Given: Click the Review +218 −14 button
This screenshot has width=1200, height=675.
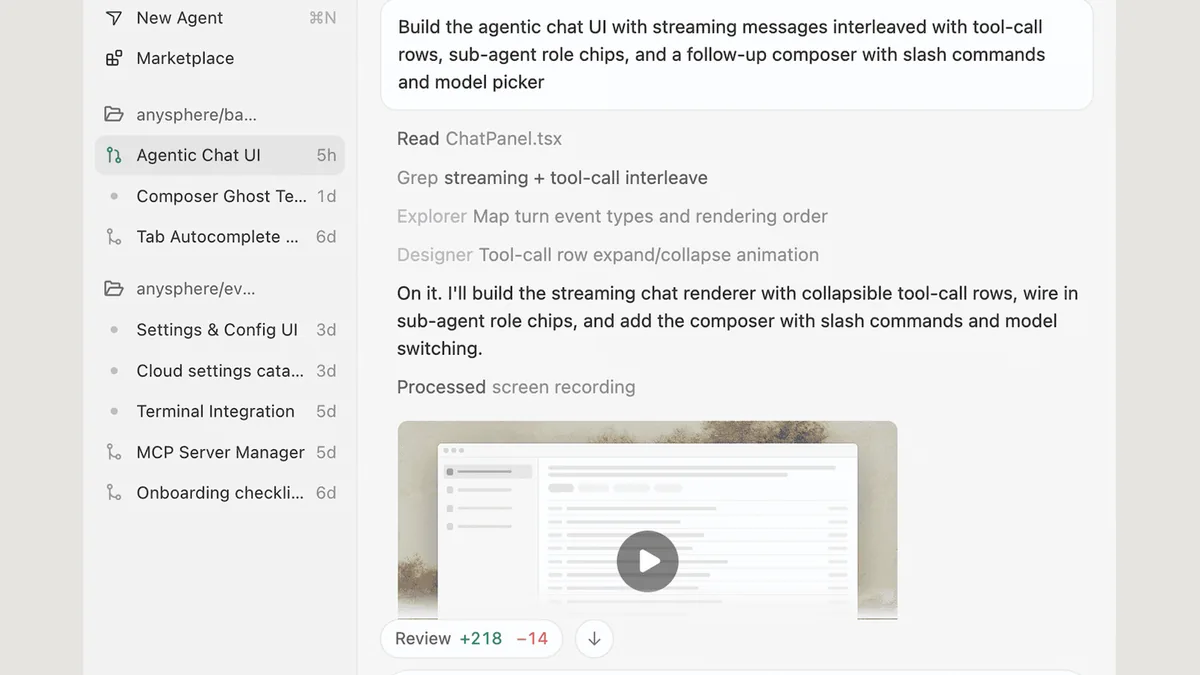Looking at the screenshot, I should (x=471, y=639).
